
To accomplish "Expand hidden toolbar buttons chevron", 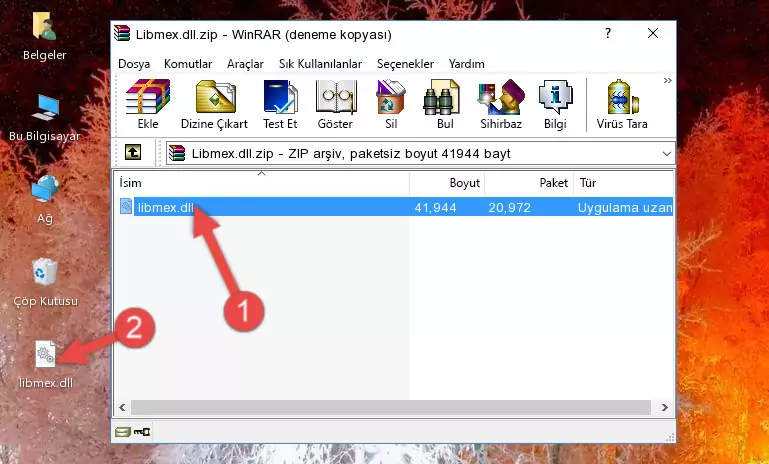I will pyautogui.click(x=667, y=80).
